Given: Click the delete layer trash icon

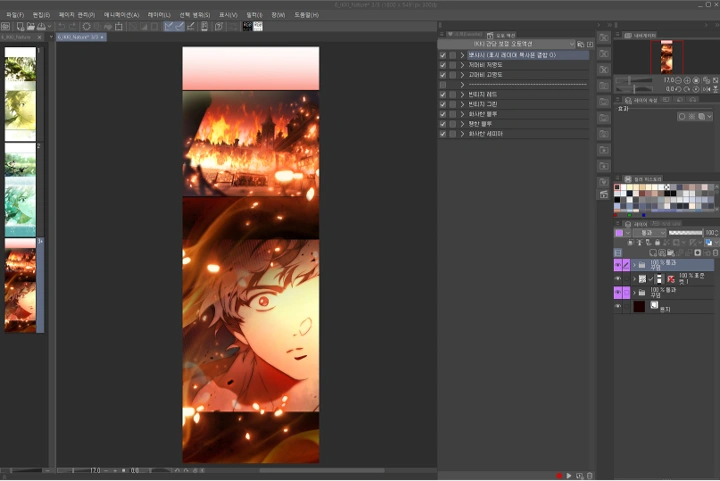Looking at the screenshot, I should (x=715, y=253).
